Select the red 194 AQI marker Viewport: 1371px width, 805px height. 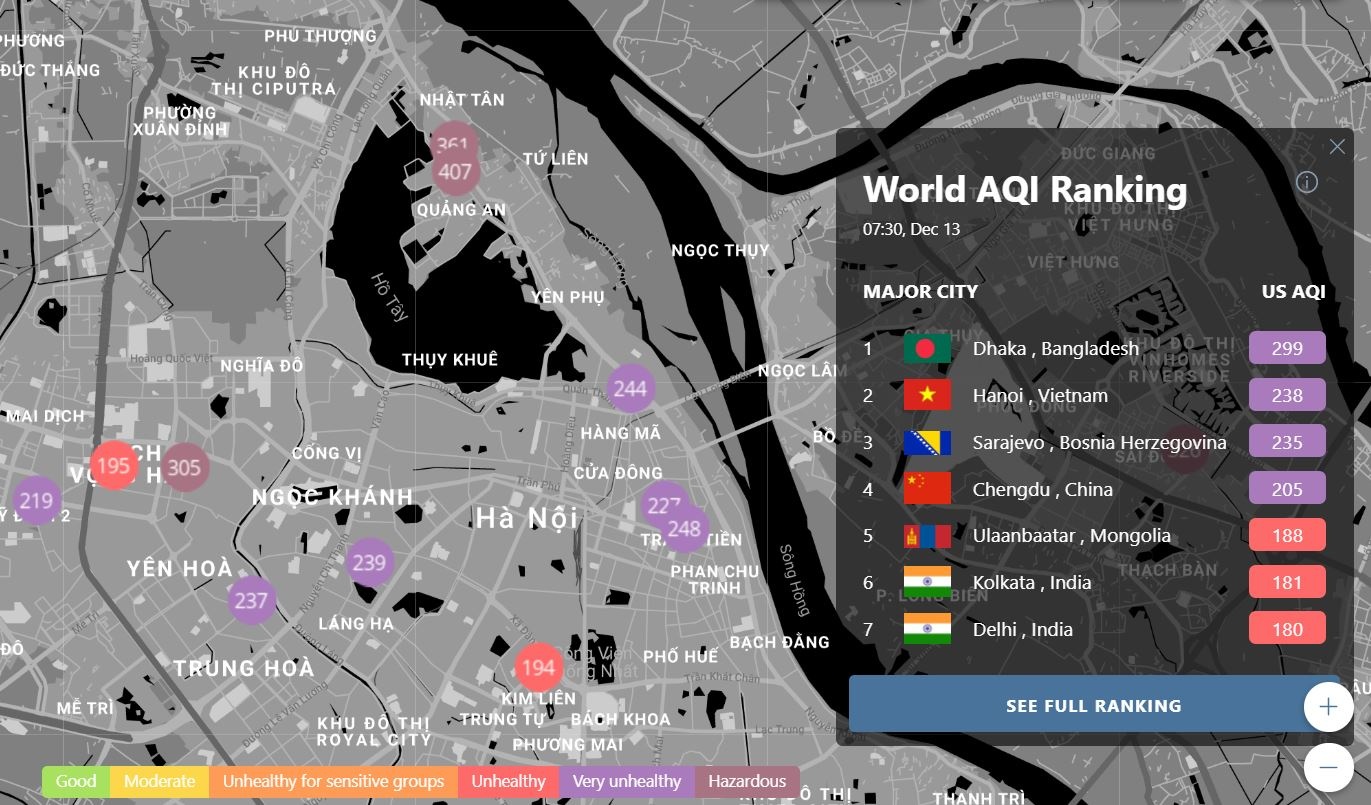pyautogui.click(x=538, y=668)
